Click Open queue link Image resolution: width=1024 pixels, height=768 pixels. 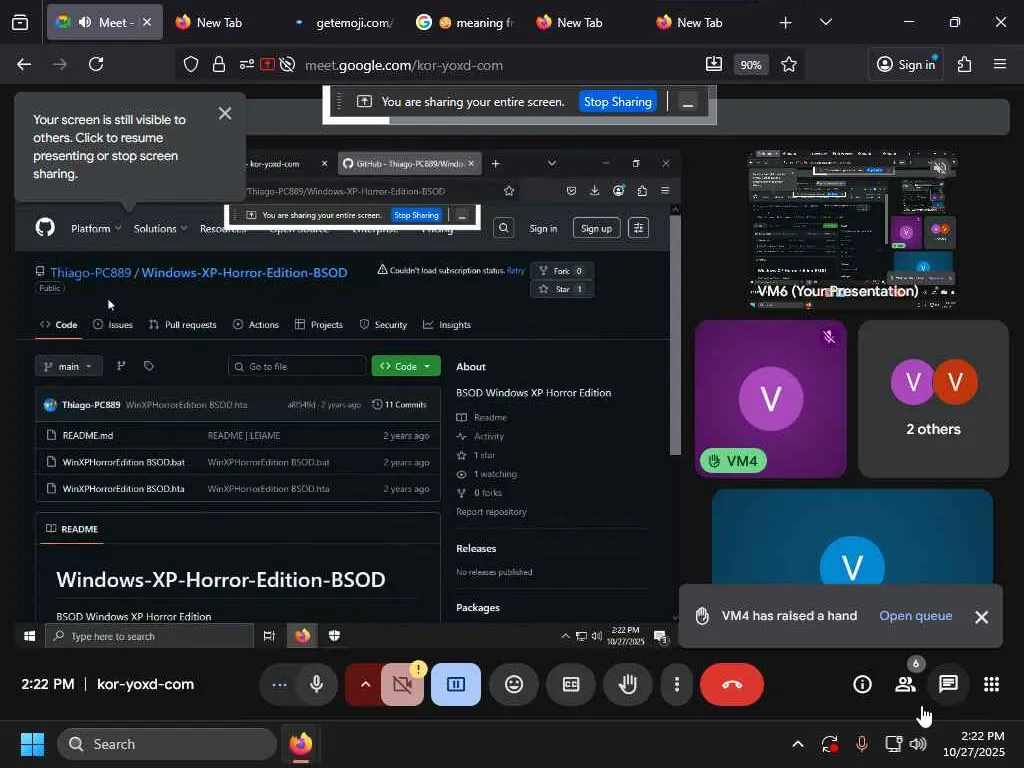[916, 616]
